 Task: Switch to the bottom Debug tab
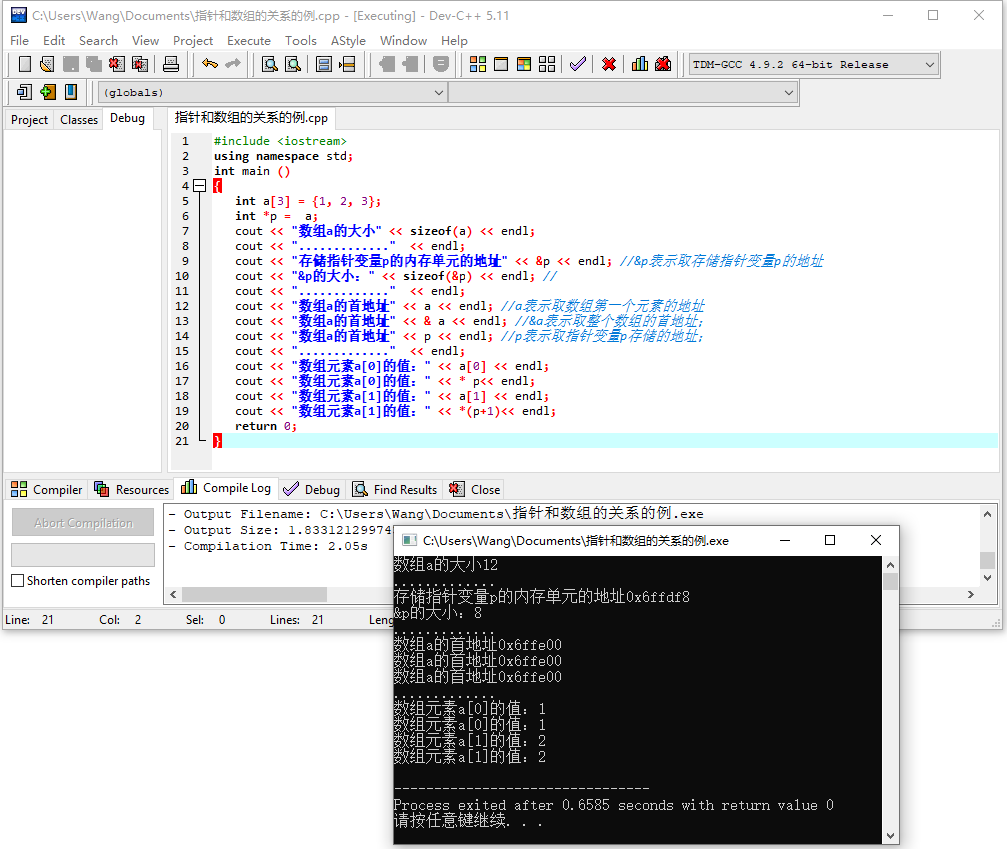311,489
